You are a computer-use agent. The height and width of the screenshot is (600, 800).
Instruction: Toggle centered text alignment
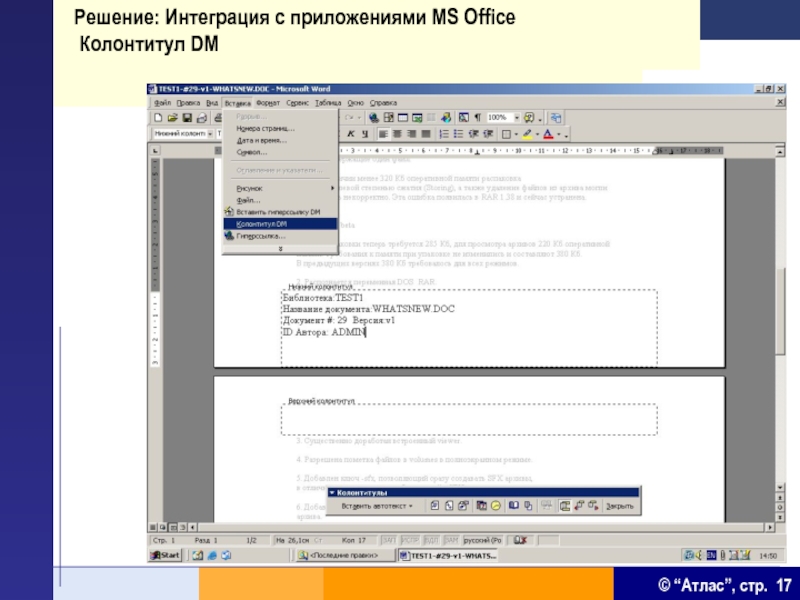pos(397,134)
